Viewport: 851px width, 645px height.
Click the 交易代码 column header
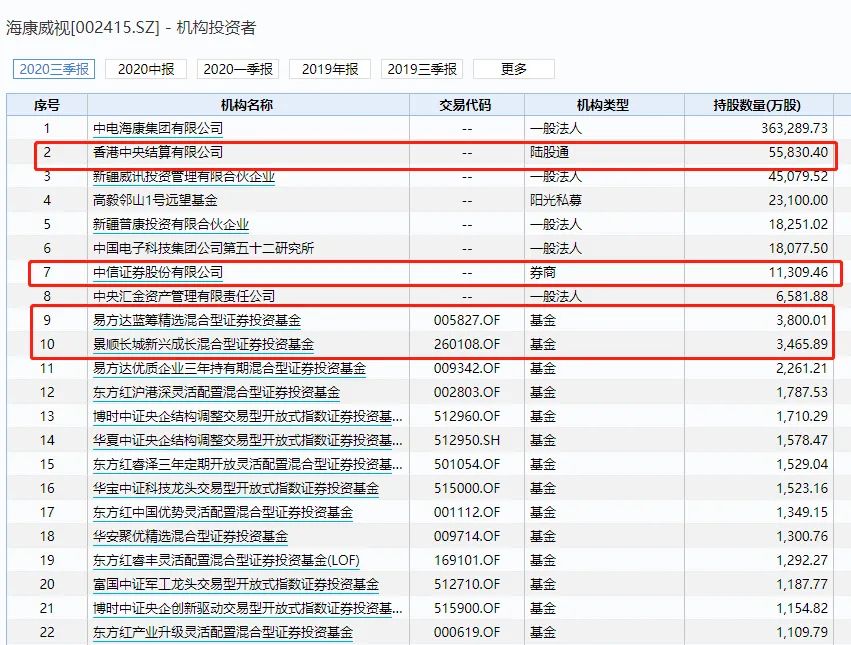[467, 105]
